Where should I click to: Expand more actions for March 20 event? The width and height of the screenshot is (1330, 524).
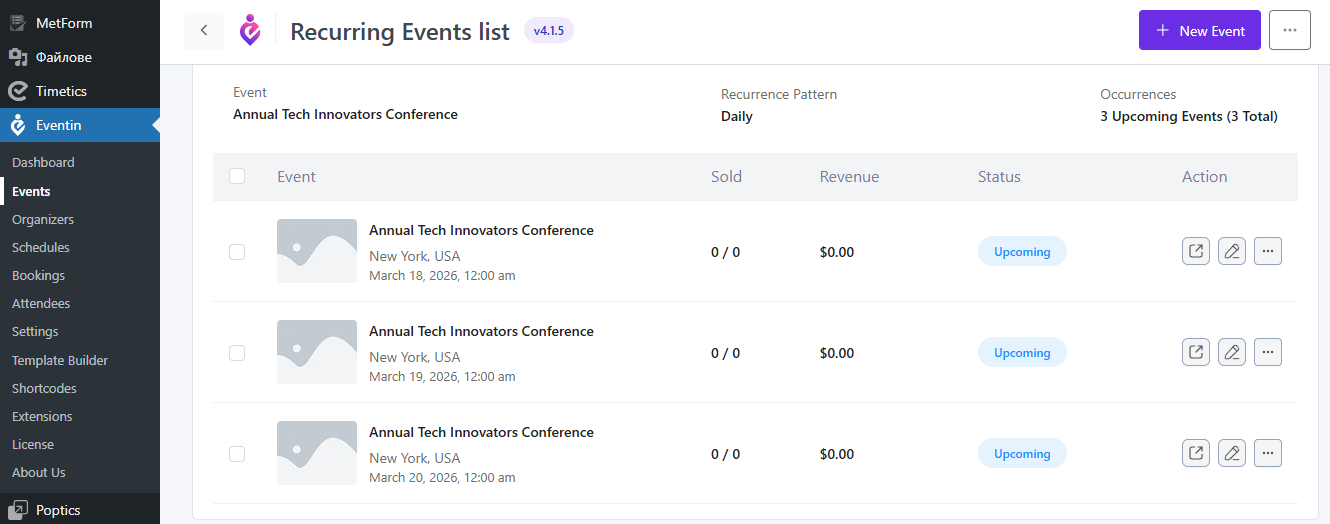[x=1267, y=453]
